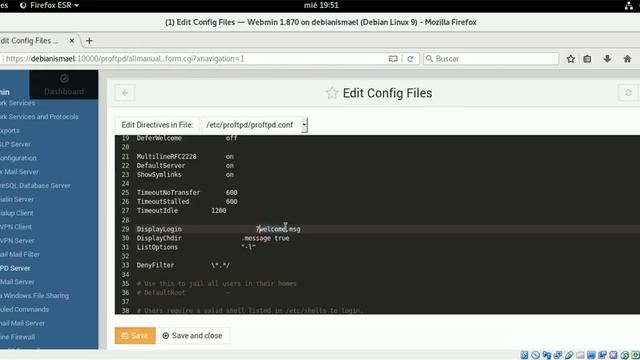This screenshot has height=360, width=640.
Task: Click the MultilineRFC2228 directive on line 21
Action: [167, 156]
